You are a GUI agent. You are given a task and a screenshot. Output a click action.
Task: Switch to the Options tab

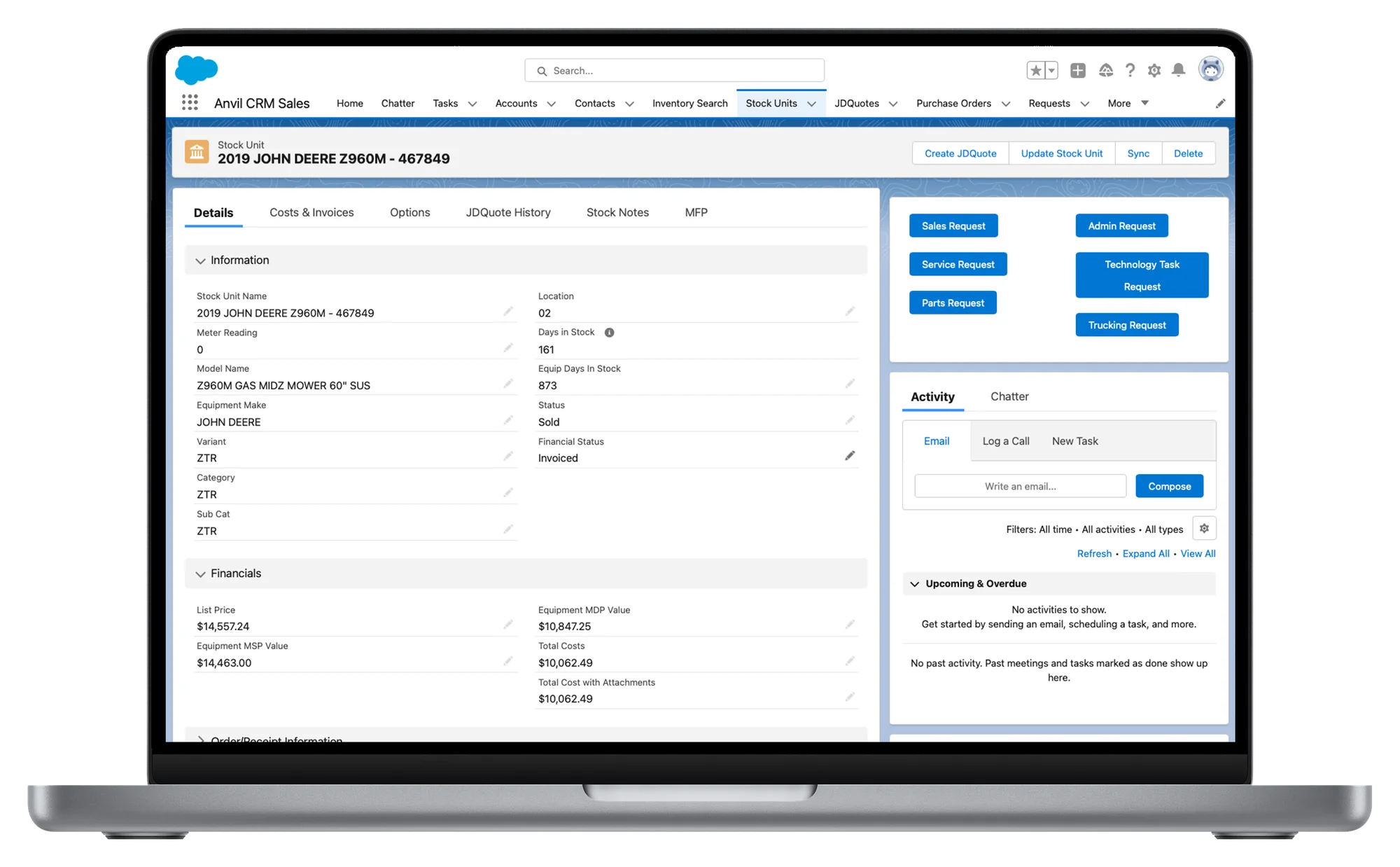[x=410, y=212]
